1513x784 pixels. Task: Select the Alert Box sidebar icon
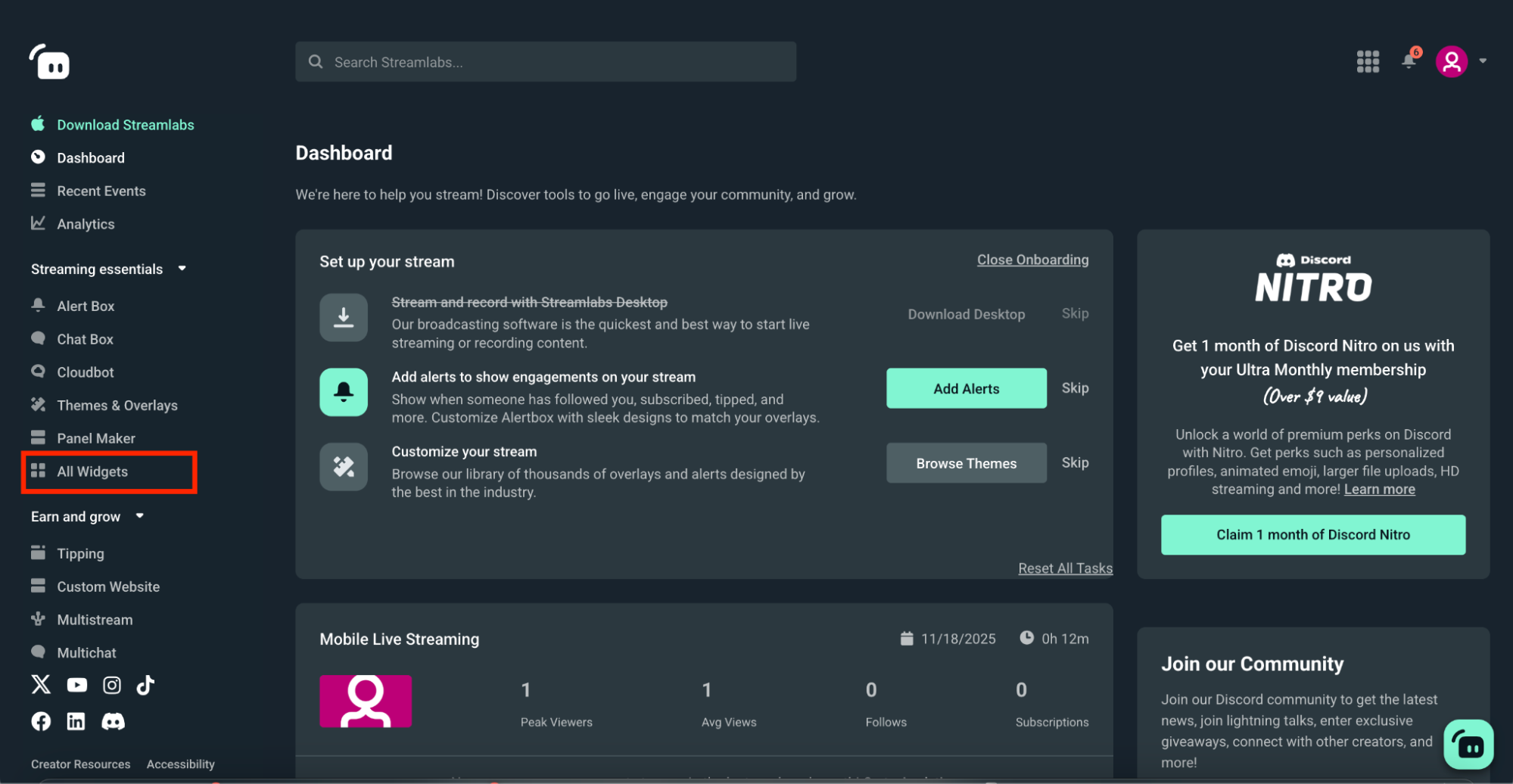38,305
